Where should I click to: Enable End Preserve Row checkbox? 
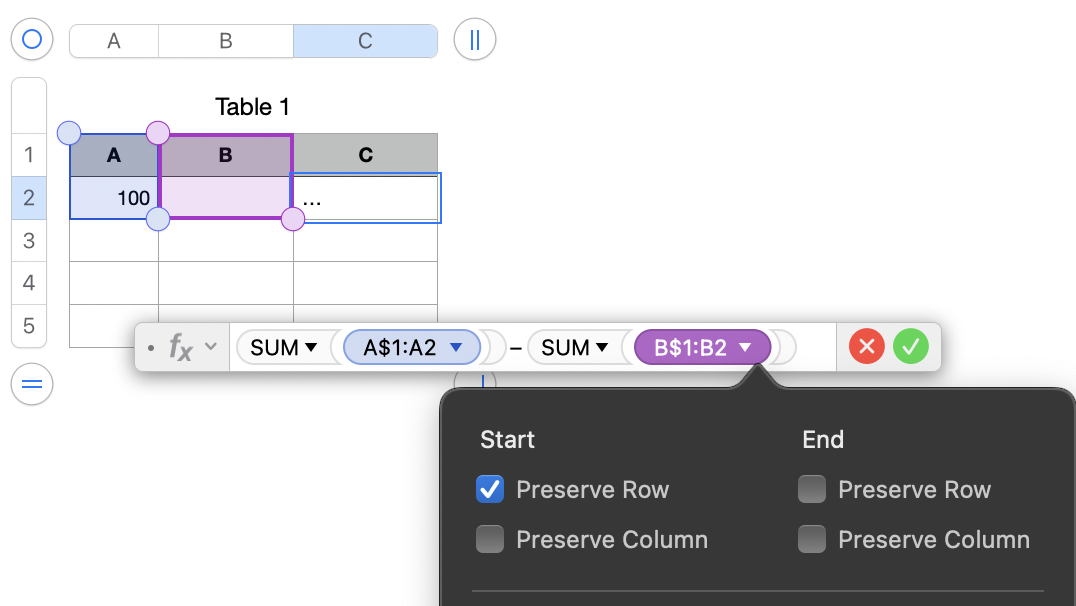812,489
